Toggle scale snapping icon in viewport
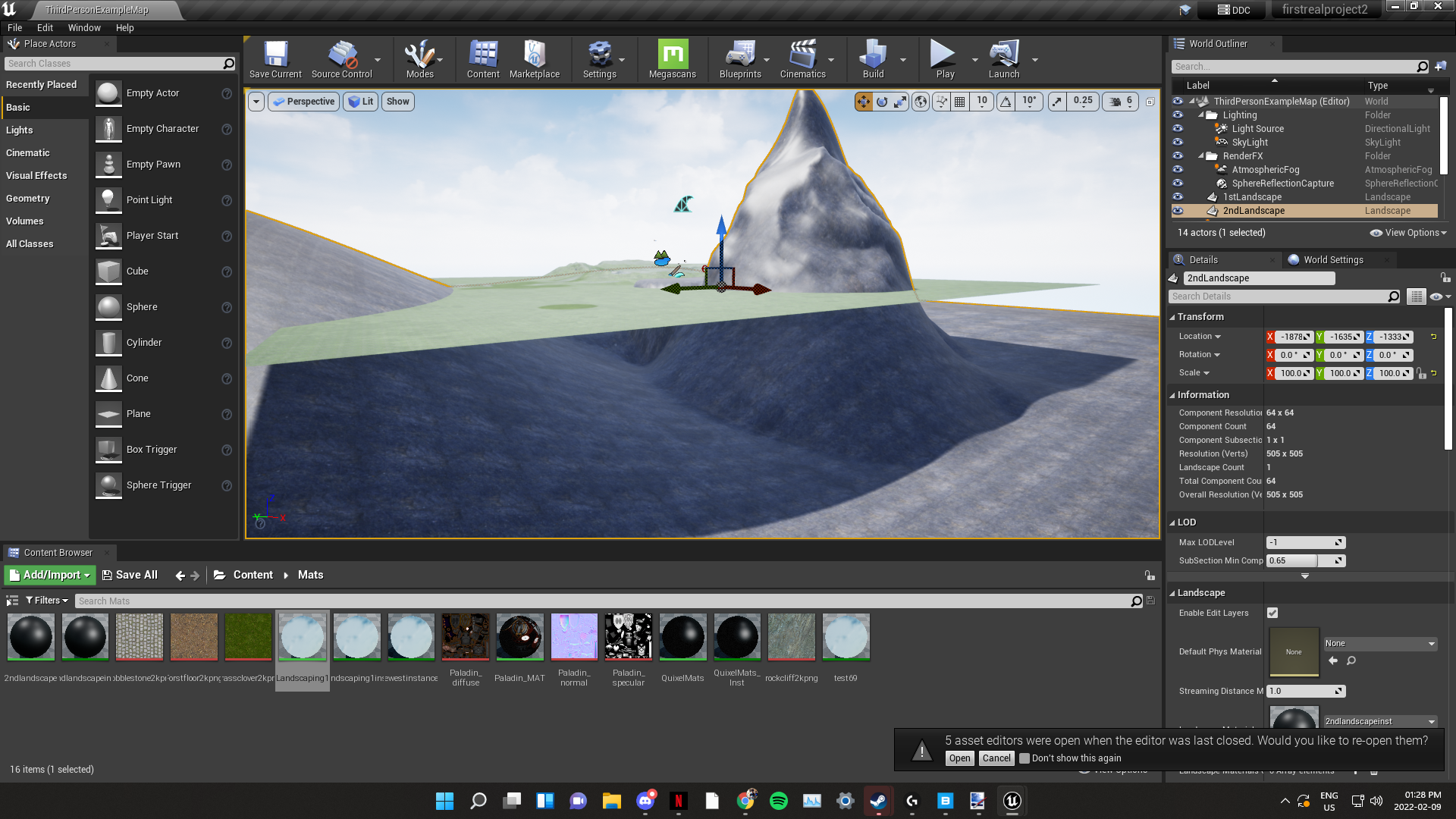 (1057, 102)
